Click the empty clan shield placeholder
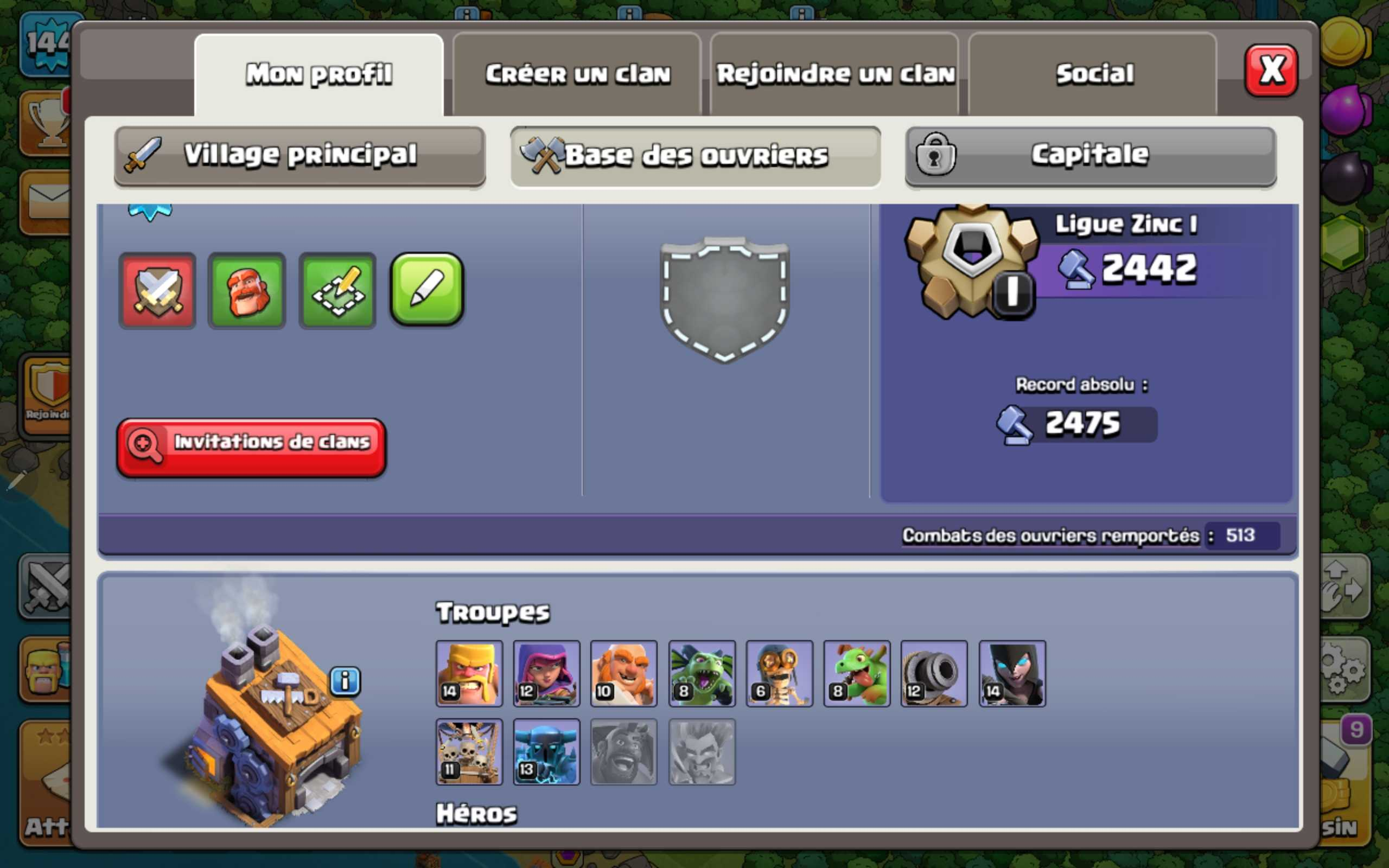Viewport: 1389px width, 868px height. coord(725,299)
